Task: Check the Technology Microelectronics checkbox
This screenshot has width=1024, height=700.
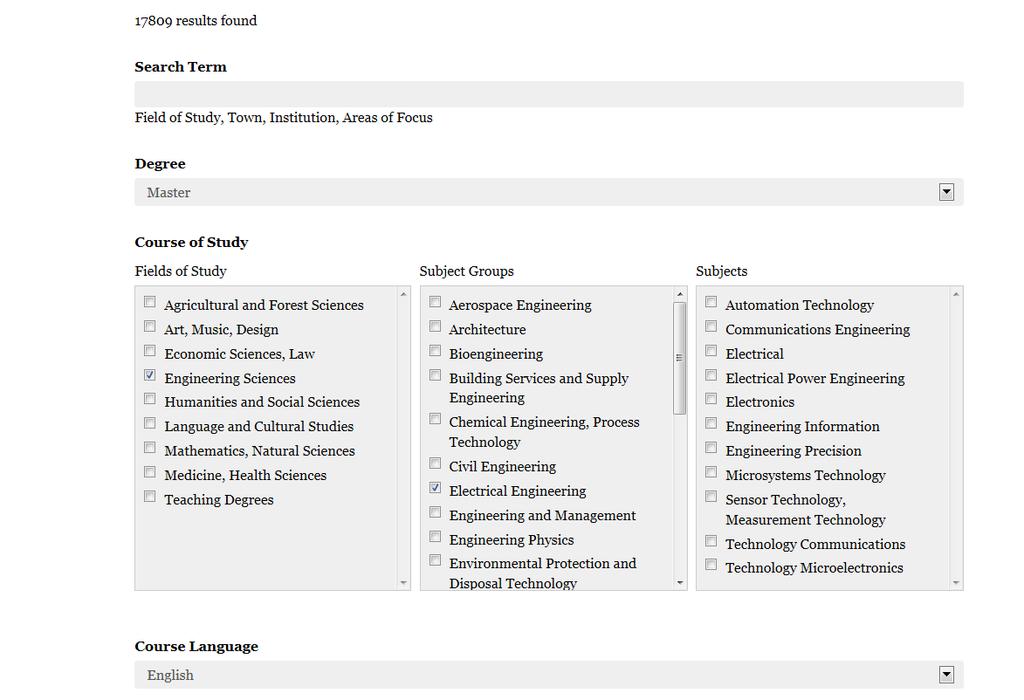Action: pos(711,564)
